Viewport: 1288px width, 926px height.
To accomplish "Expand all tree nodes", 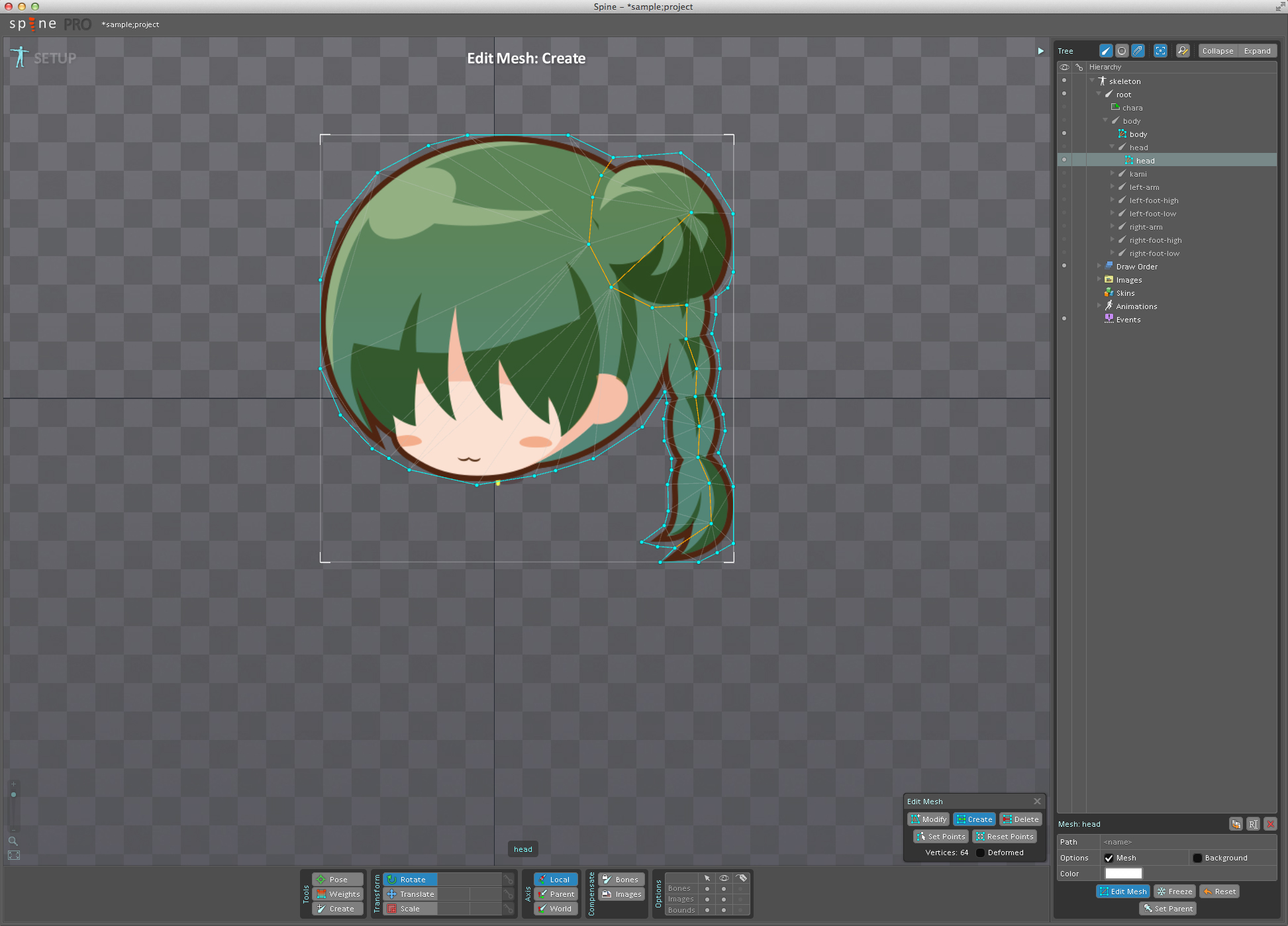I will tap(1257, 51).
